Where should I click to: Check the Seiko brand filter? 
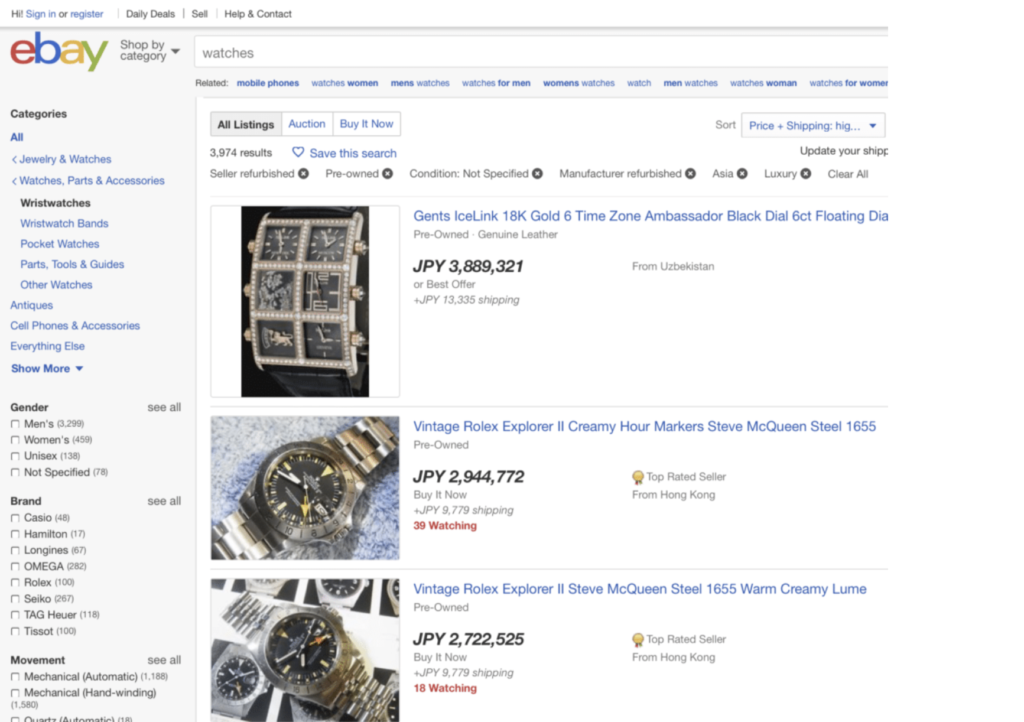tap(15, 599)
